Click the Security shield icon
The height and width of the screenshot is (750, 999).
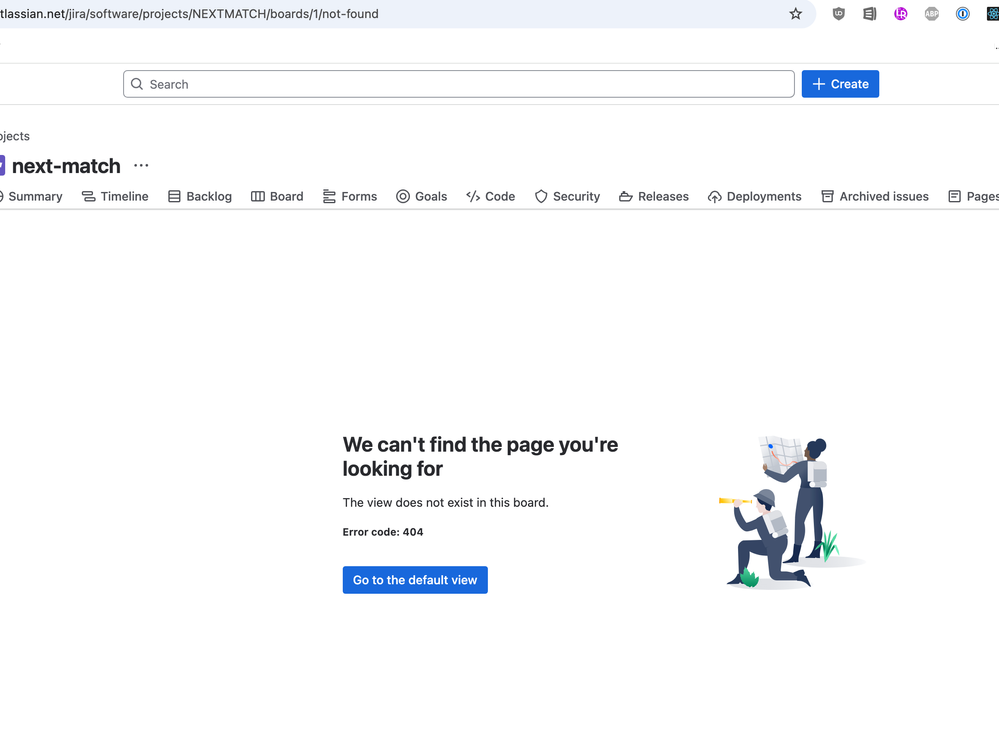coord(541,196)
